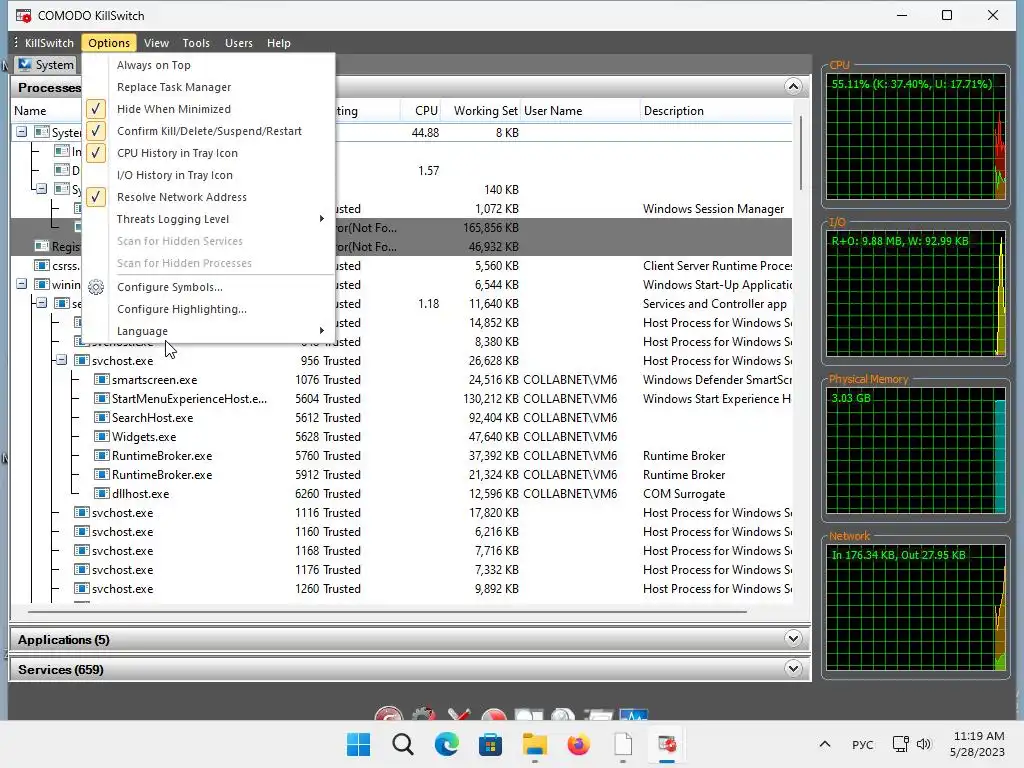1024x768 pixels.
Task: Sort by User Name column header
Action: [580, 111]
